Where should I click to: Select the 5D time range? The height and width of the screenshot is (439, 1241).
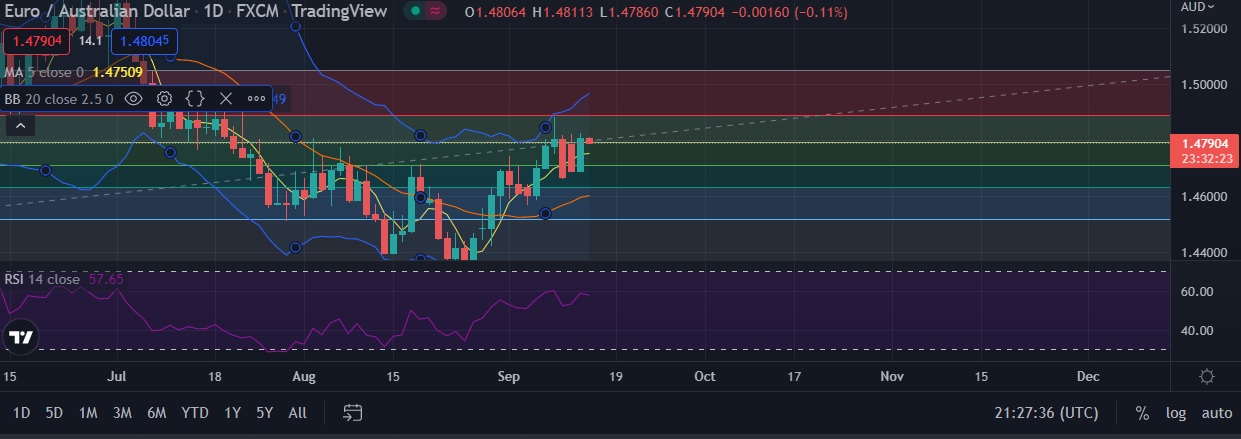click(x=54, y=412)
